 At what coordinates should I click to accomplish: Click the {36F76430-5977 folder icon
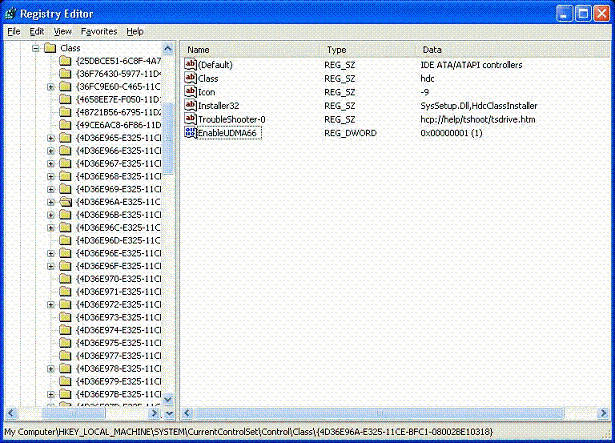point(65,74)
